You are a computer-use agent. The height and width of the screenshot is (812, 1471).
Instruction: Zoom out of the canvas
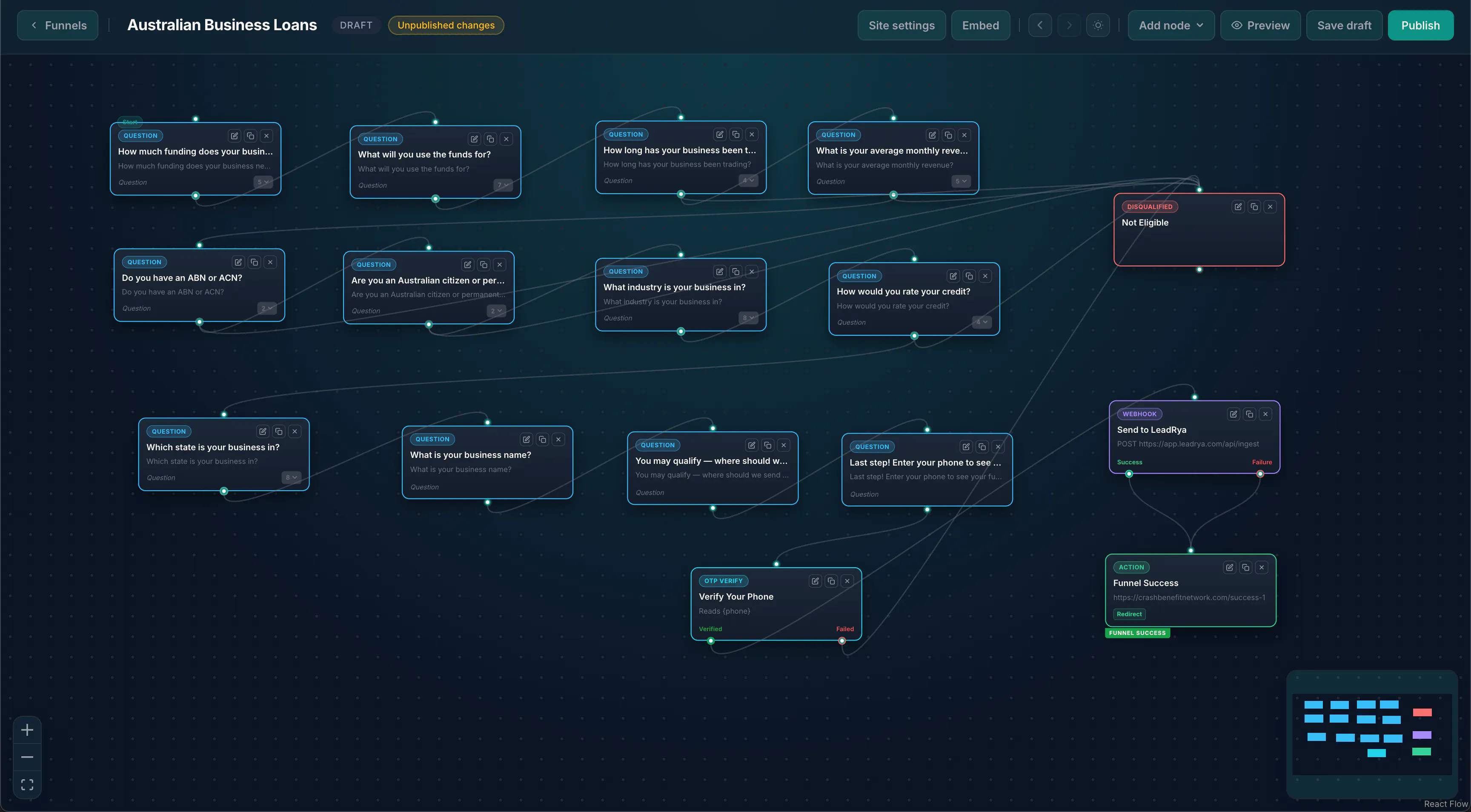[27, 757]
